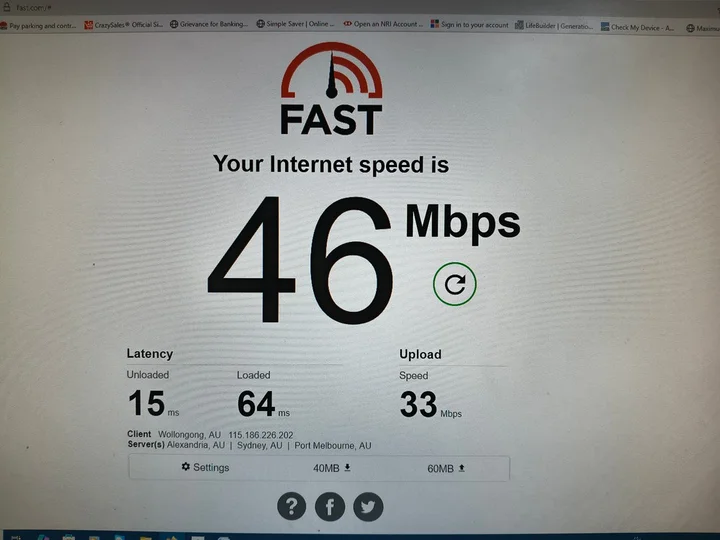Open the CrazySales Official Site bookmark
This screenshot has height=540, width=720.
pos(124,25)
